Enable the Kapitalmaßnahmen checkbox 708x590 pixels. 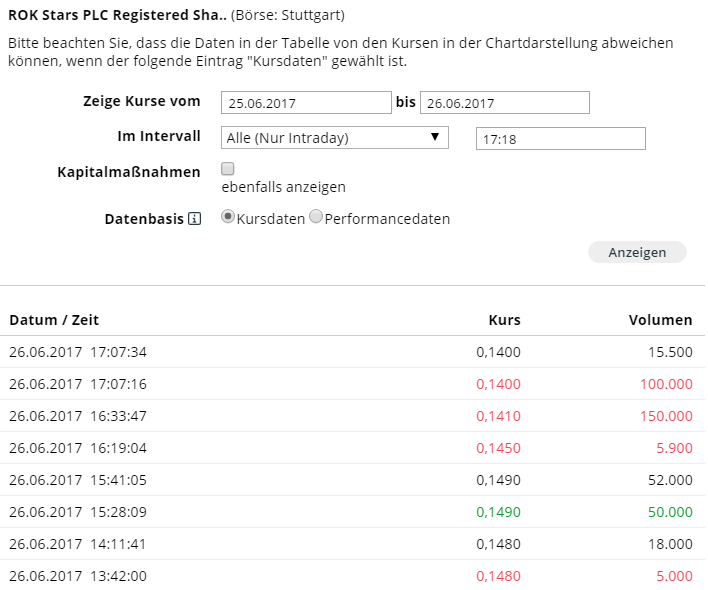point(228,169)
